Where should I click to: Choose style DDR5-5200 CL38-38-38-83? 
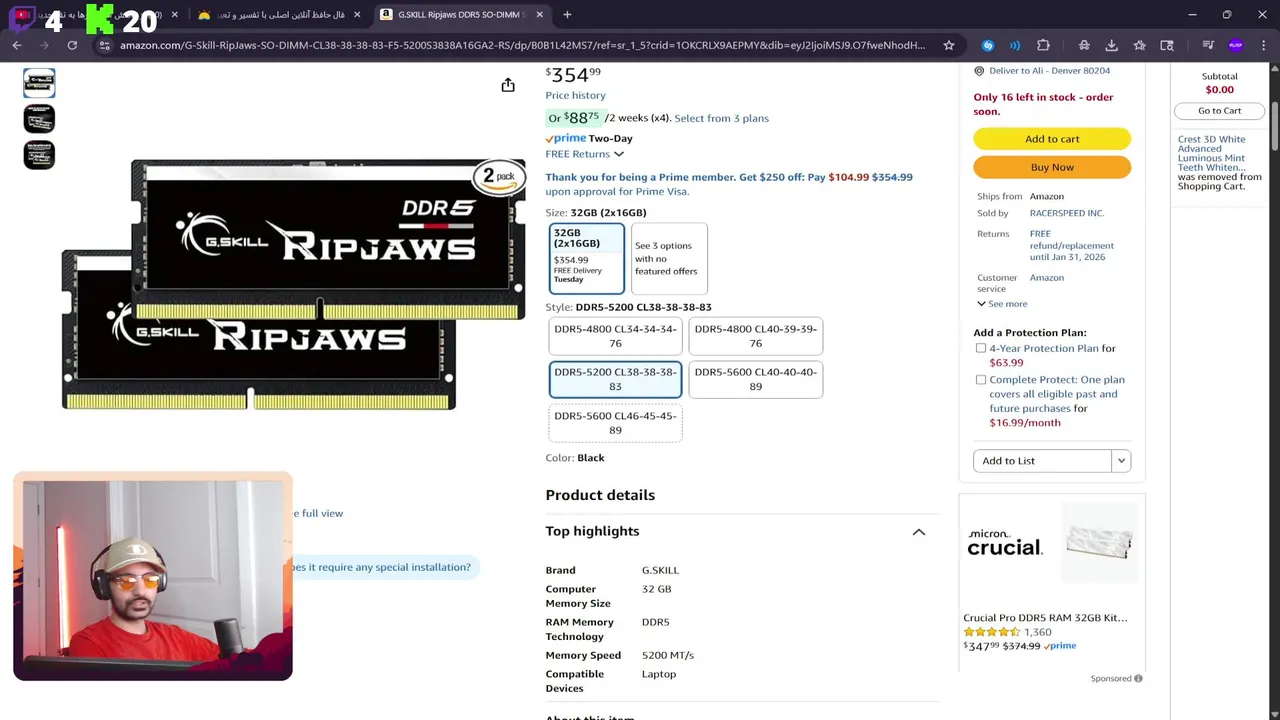tap(615, 379)
